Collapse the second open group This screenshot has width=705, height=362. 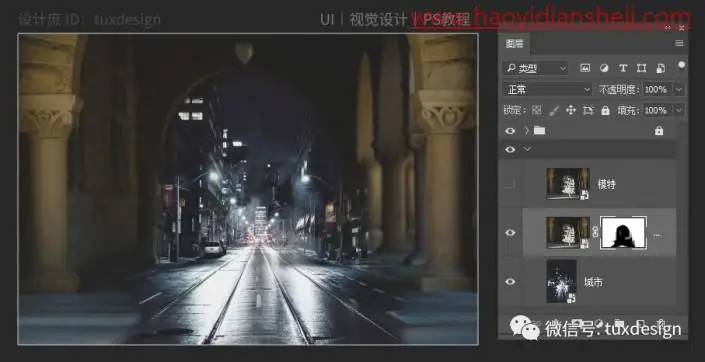[527, 149]
